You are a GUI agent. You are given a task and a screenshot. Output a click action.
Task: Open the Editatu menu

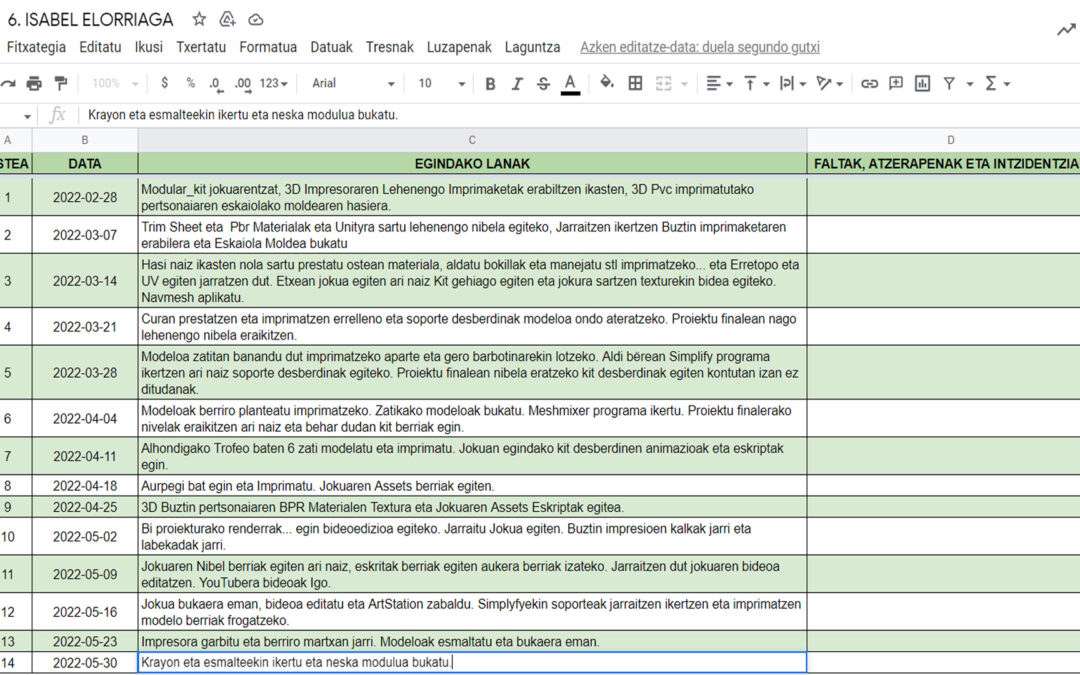[100, 47]
